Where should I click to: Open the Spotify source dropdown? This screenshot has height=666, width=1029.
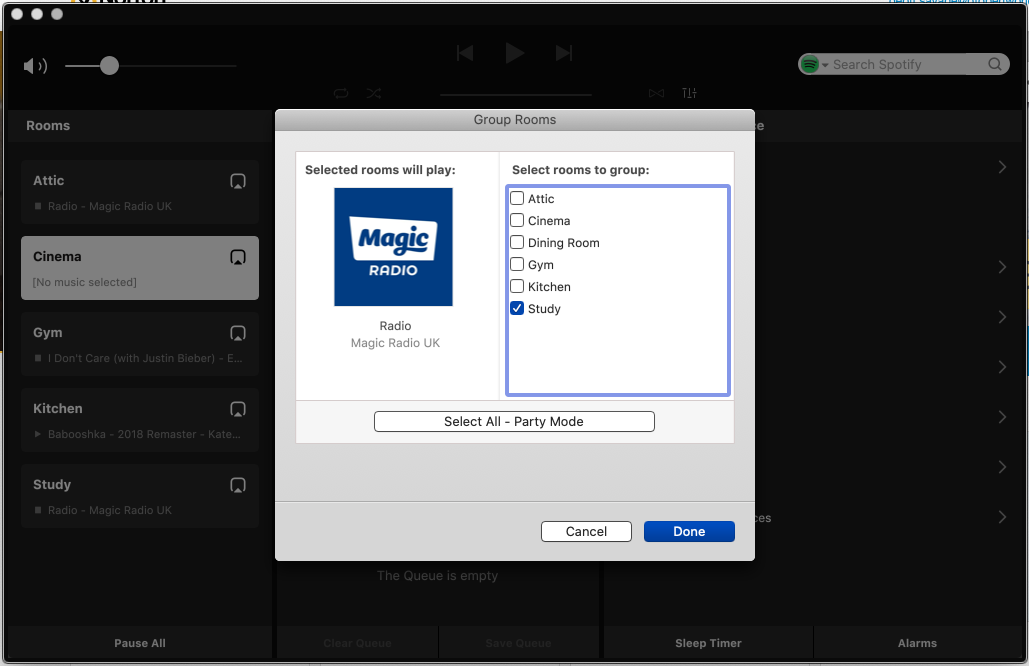coord(814,64)
